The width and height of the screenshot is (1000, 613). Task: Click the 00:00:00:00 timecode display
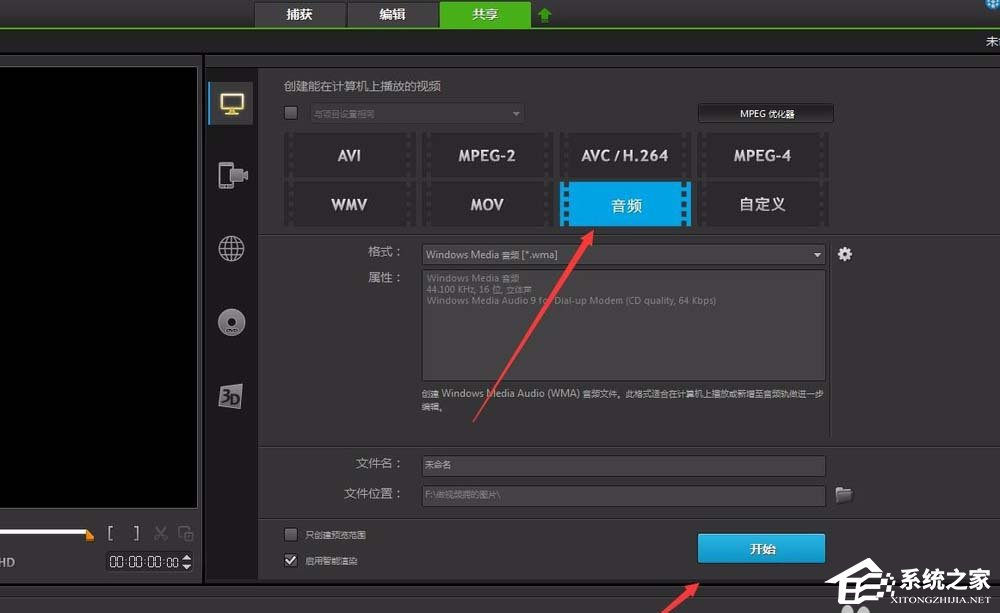click(144, 562)
